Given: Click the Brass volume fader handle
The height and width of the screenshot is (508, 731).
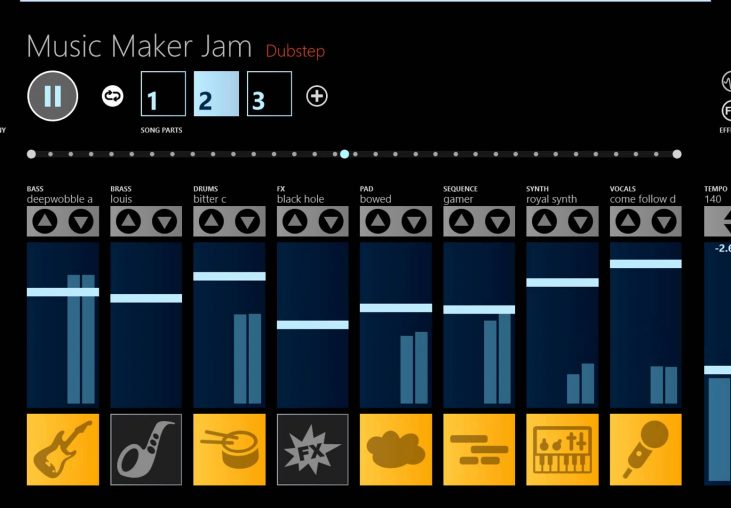Looking at the screenshot, I should [146, 298].
